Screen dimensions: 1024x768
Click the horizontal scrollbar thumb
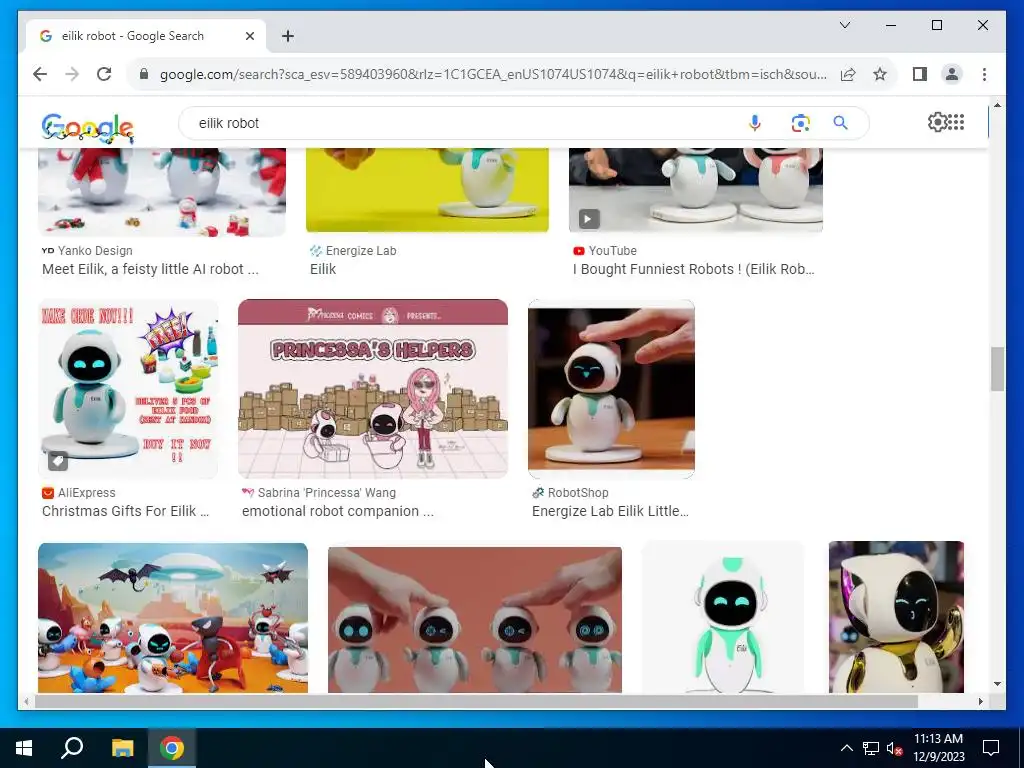(476, 701)
